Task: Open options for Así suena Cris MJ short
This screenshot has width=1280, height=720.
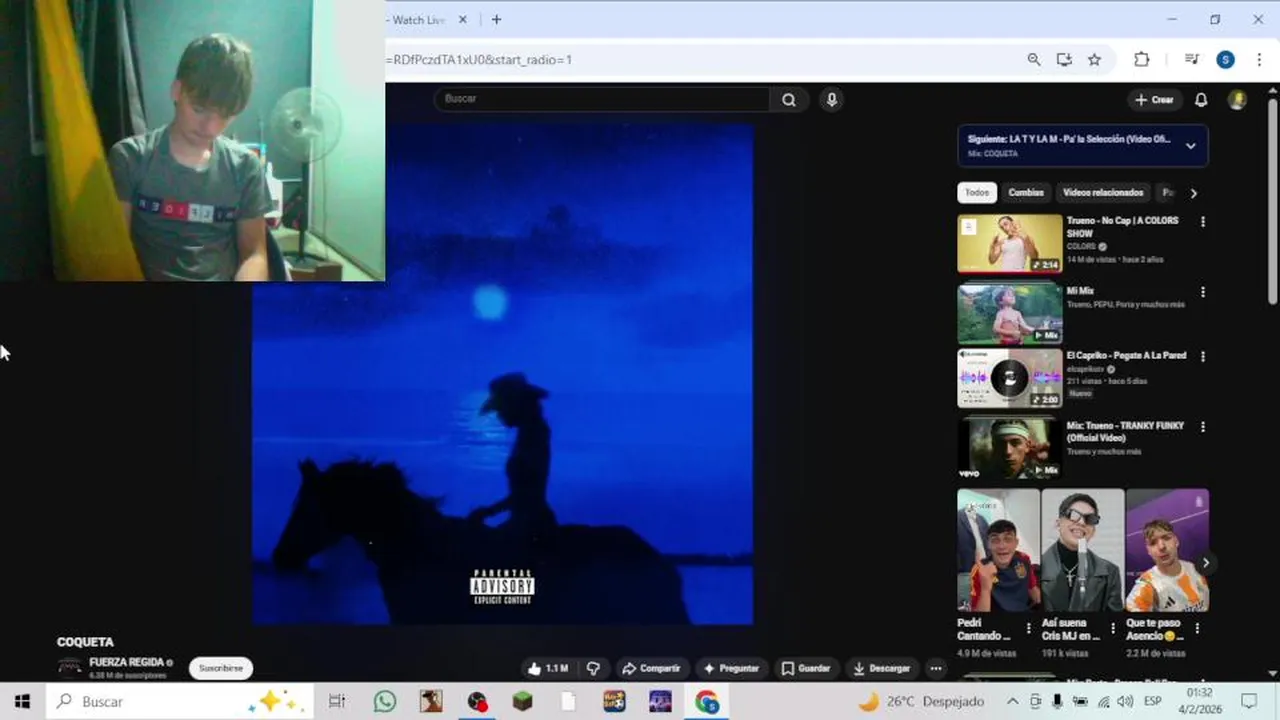Action: click(1112, 629)
